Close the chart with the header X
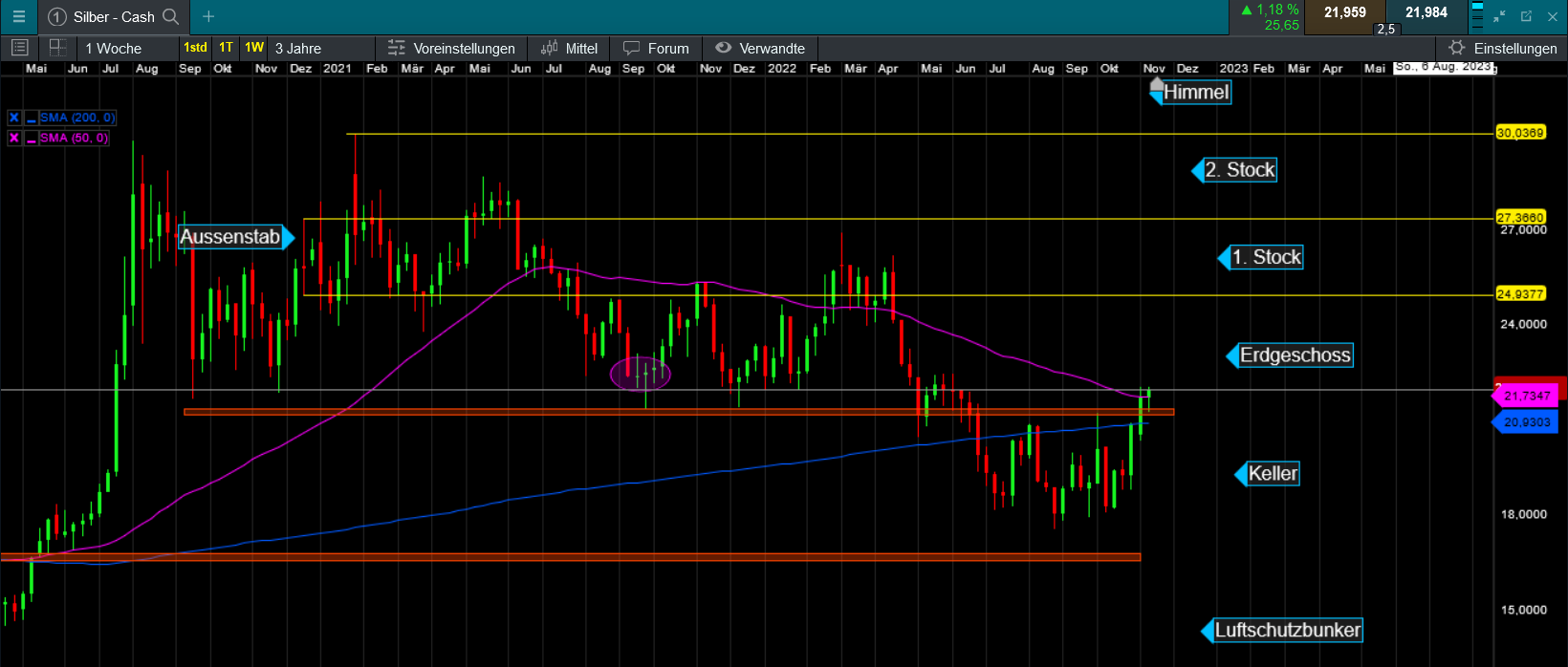This screenshot has width=1568, height=667. click(1551, 16)
